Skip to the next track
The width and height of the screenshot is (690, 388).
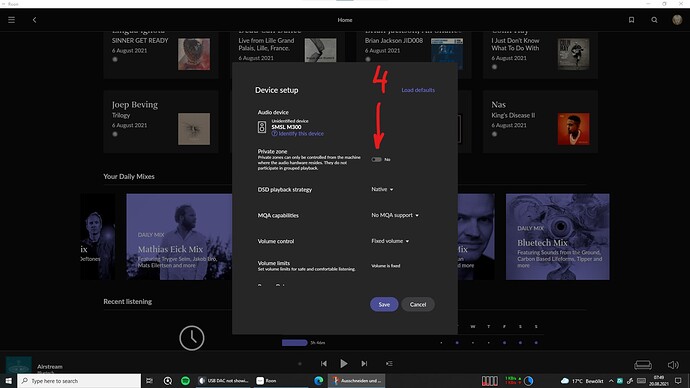tap(364, 363)
